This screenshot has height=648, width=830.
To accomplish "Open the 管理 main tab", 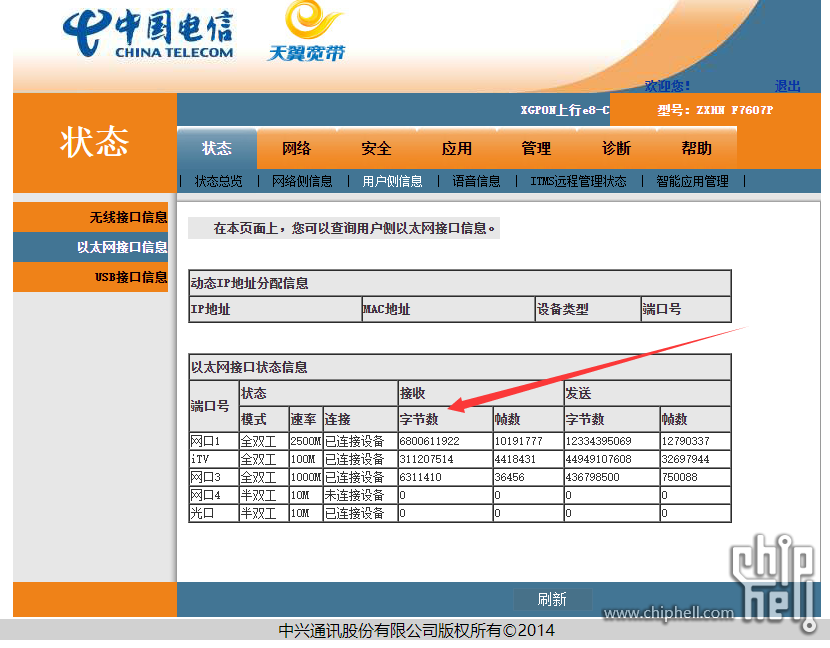I will (536, 148).
